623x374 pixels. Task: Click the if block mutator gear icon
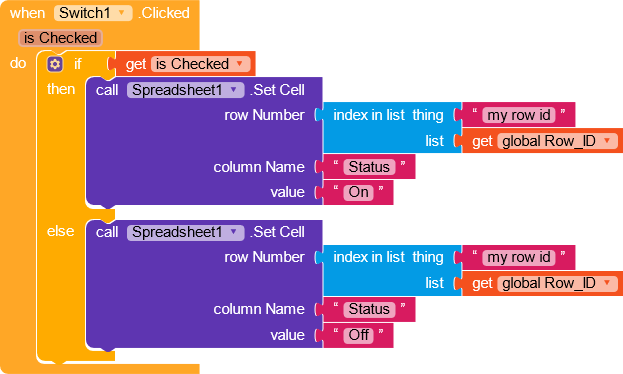click(55, 64)
